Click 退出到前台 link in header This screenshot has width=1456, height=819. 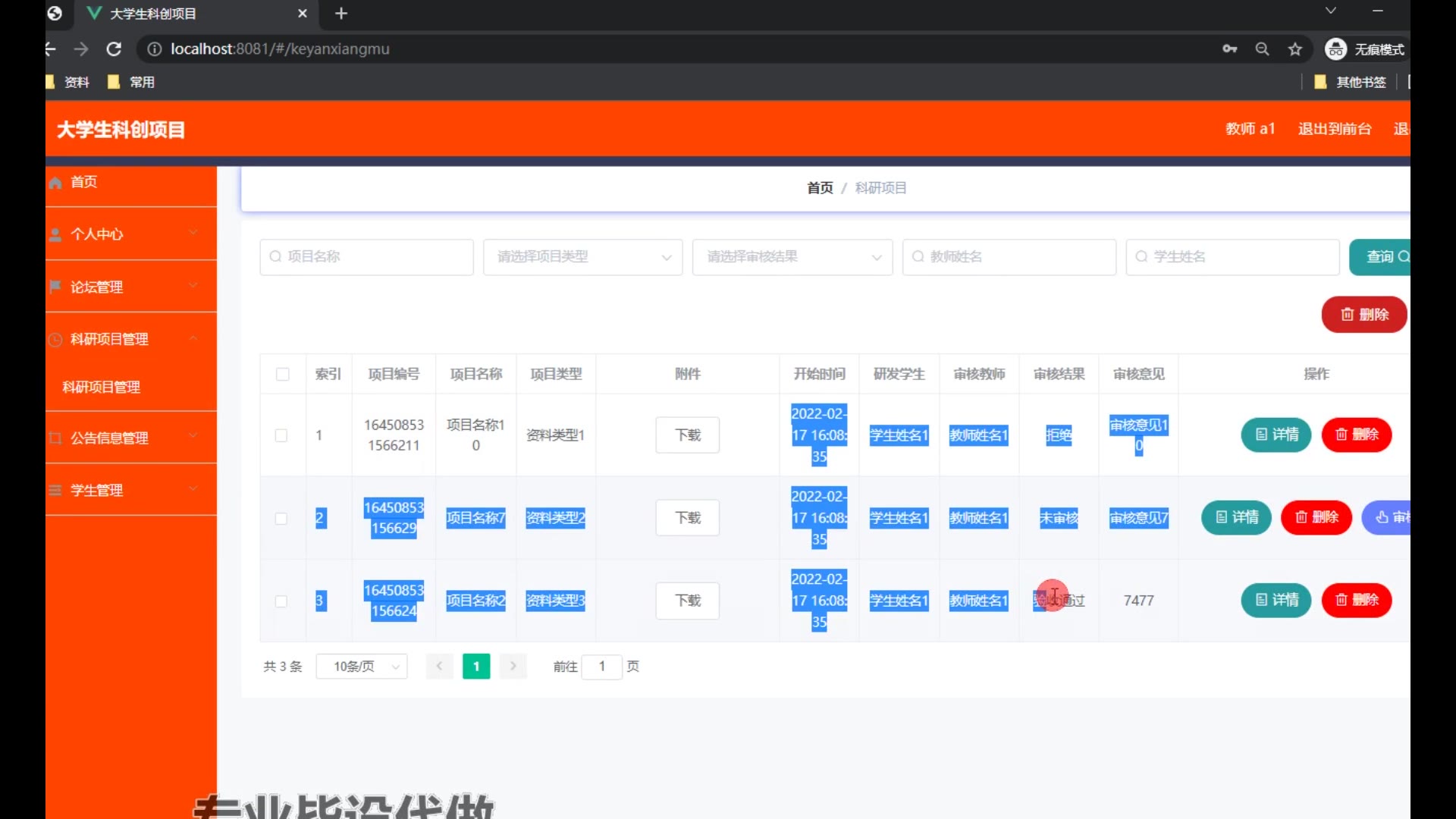(1334, 129)
